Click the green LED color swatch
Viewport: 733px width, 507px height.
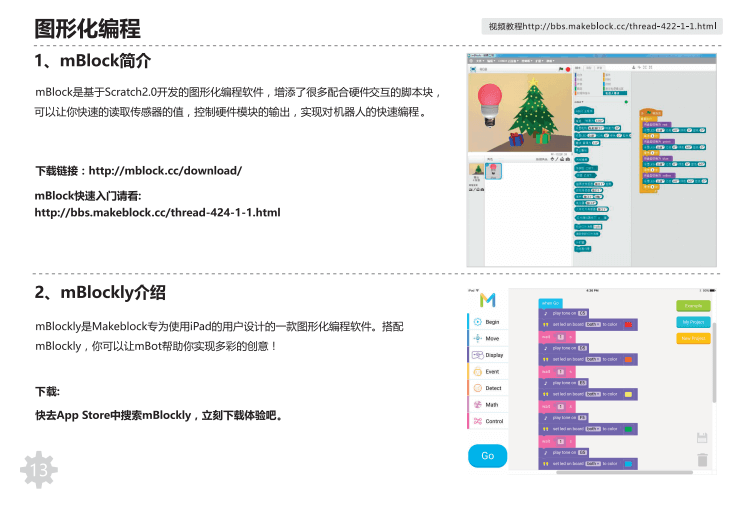coord(628,429)
